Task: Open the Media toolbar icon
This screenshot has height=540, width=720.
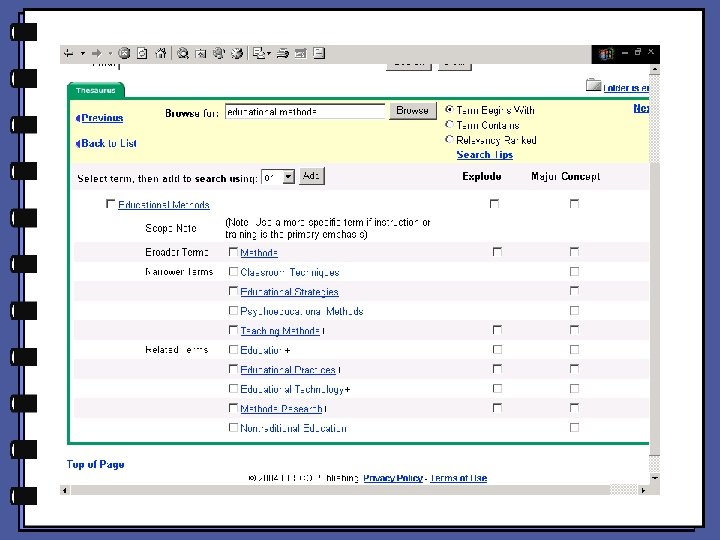Action: click(x=219, y=53)
